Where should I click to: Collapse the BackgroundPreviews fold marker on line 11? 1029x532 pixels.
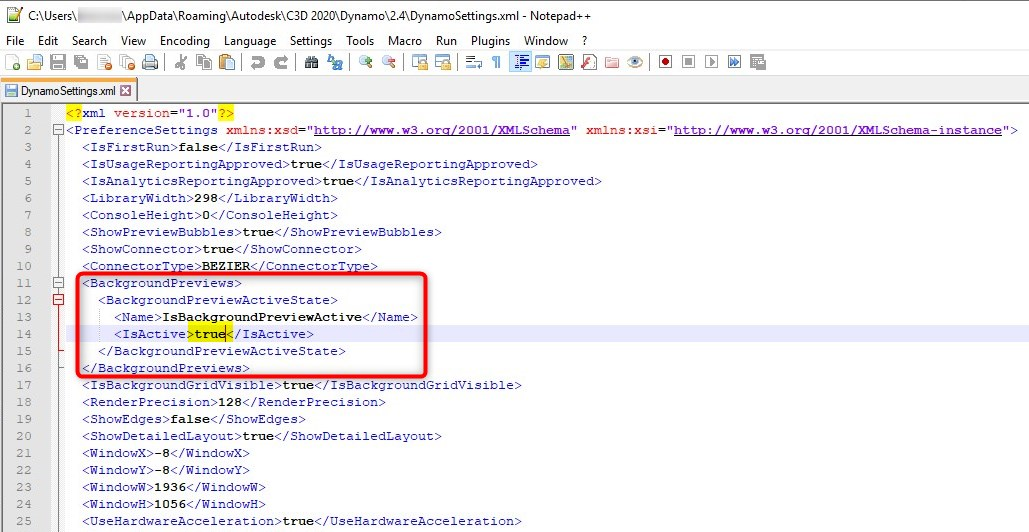(58, 283)
